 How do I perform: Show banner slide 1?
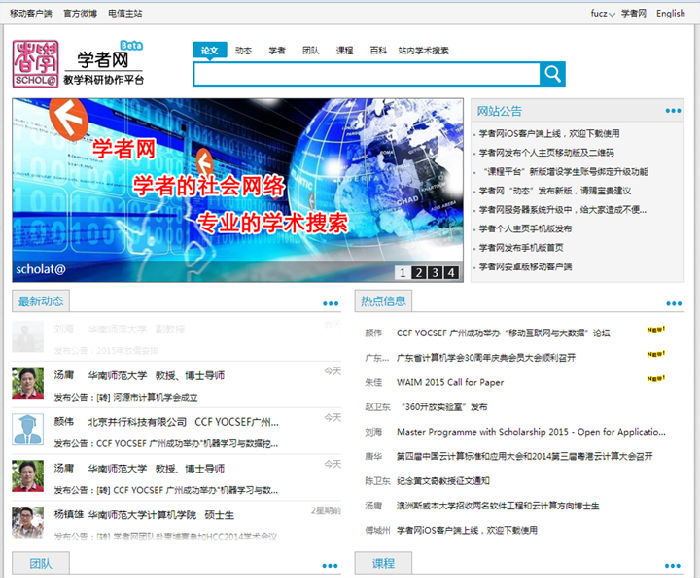403,272
